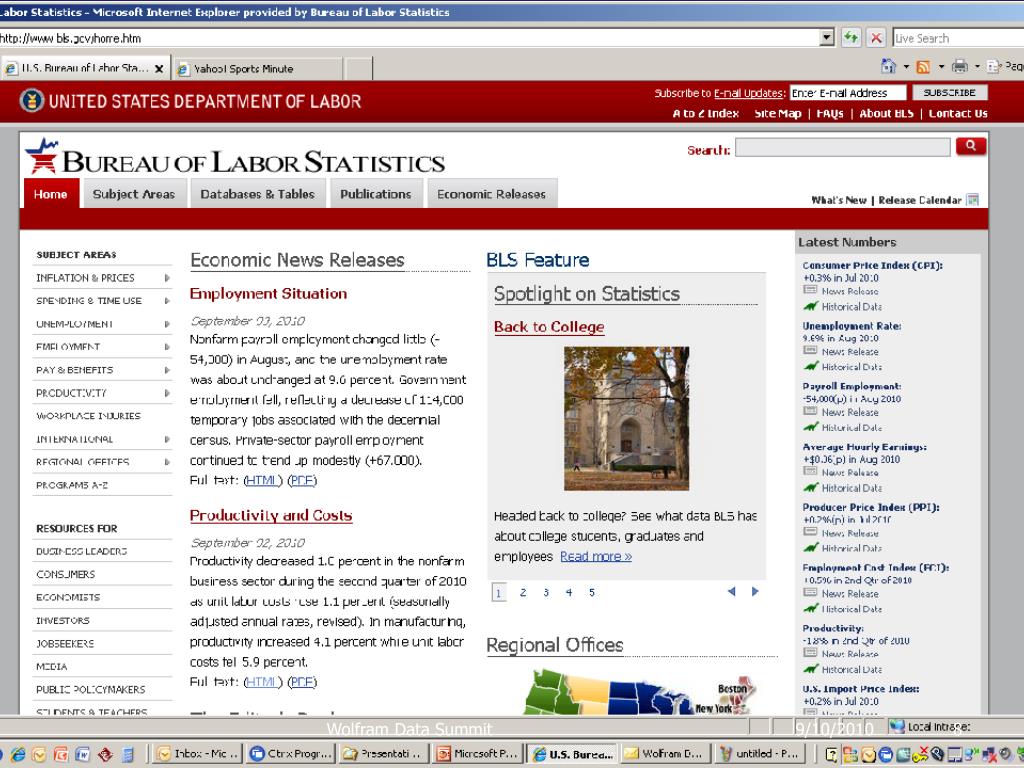Click the Back to College campus photo
Image resolution: width=1024 pixels, height=768 pixels.
click(x=626, y=418)
